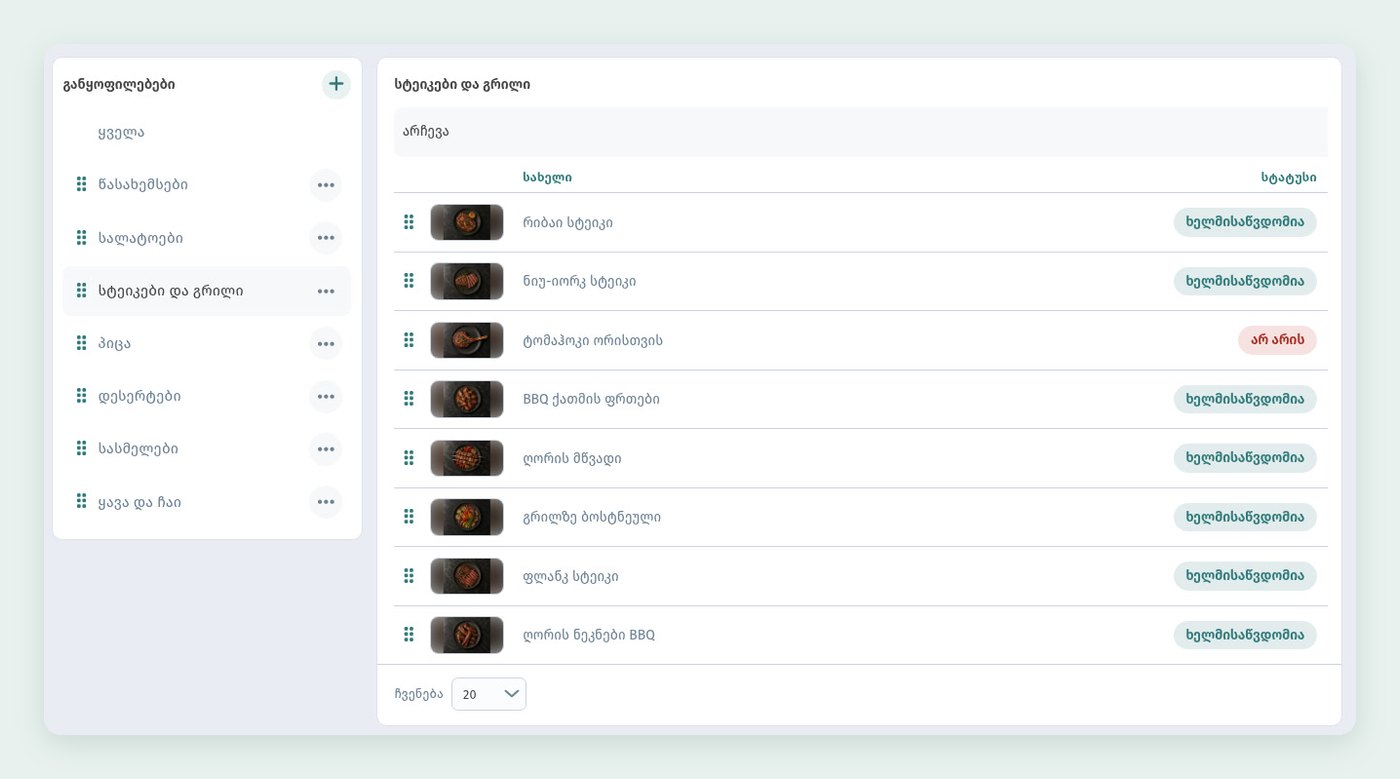The width and height of the screenshot is (1400, 779).
Task: Open the three-dot menu for პიცა
Action: (x=325, y=344)
